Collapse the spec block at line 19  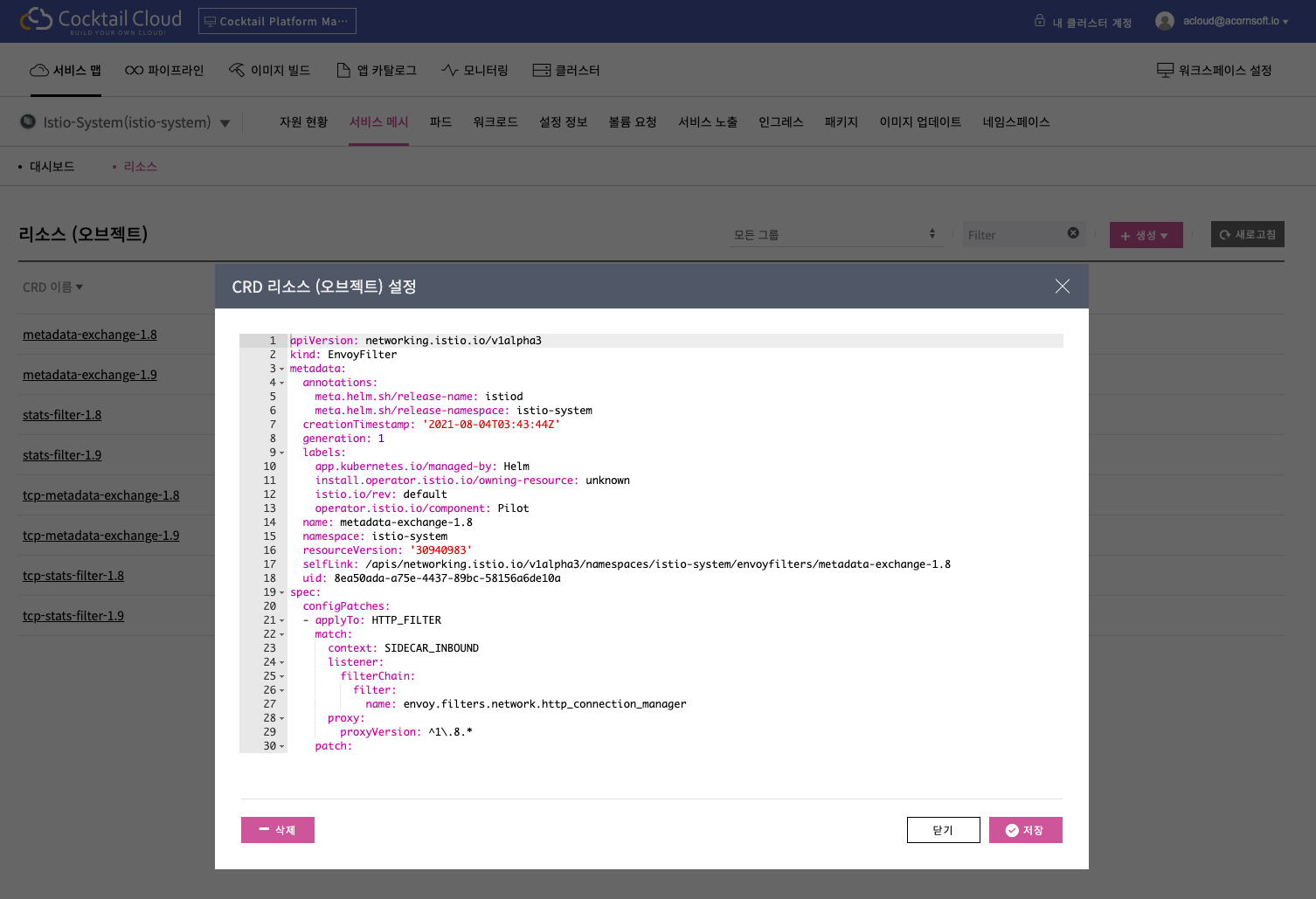[281, 593]
